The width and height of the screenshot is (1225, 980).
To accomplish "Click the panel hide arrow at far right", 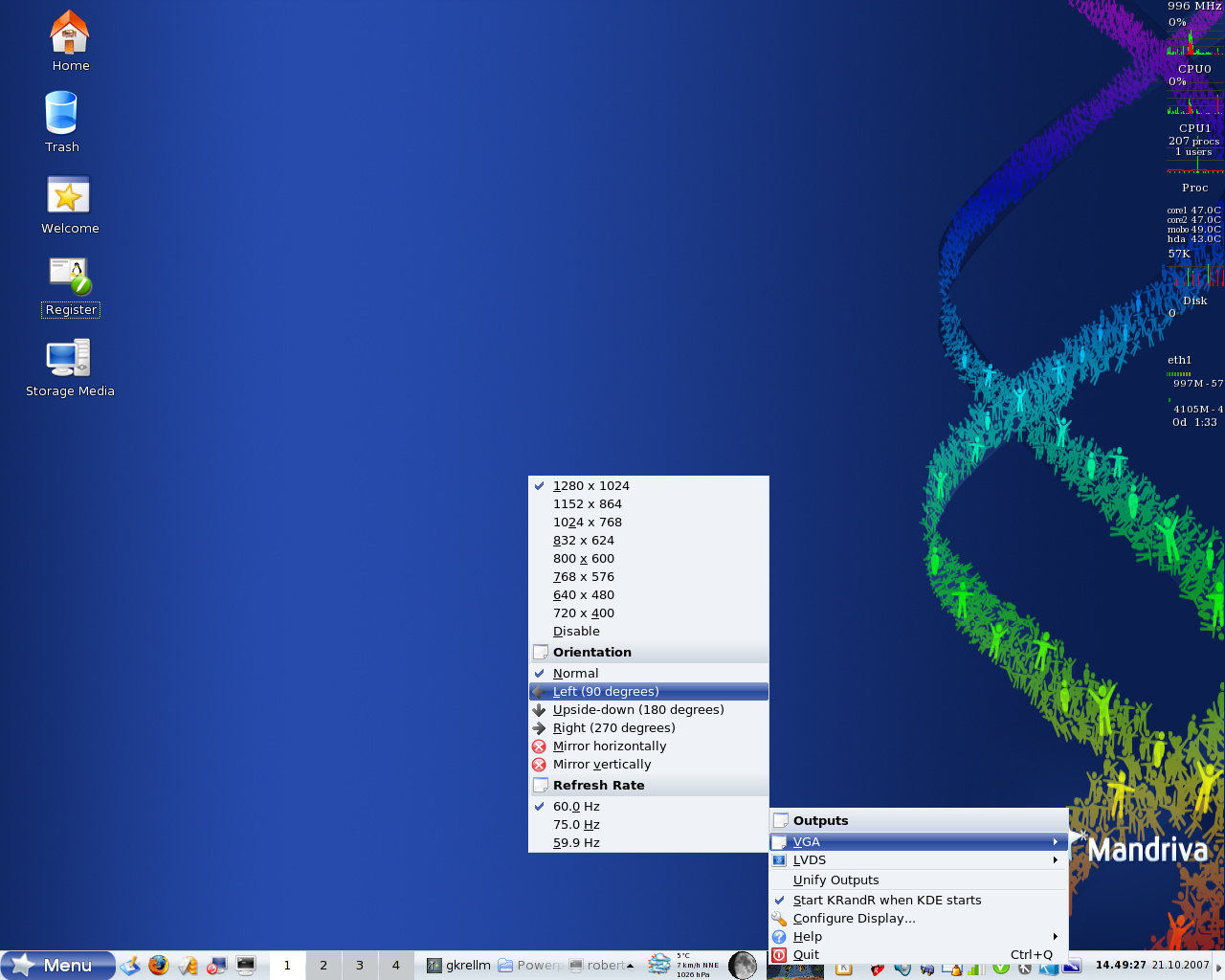I will coord(1218,966).
